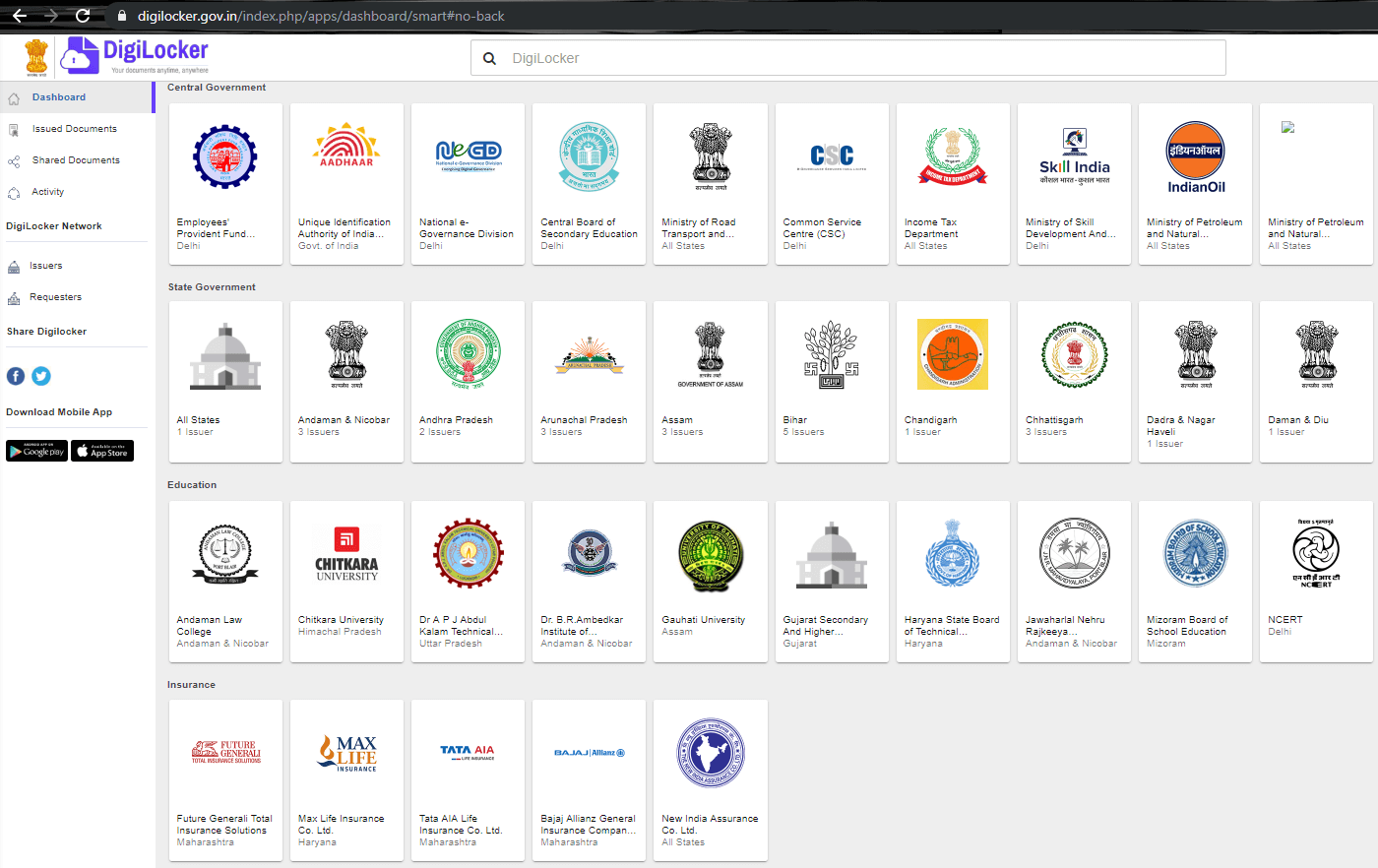
Task: Share DigiLocker on Twitter
Action: pyautogui.click(x=40, y=375)
